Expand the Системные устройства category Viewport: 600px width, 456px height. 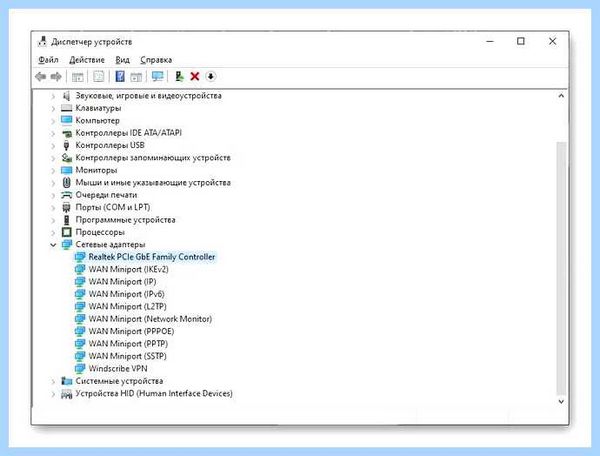coord(53,381)
